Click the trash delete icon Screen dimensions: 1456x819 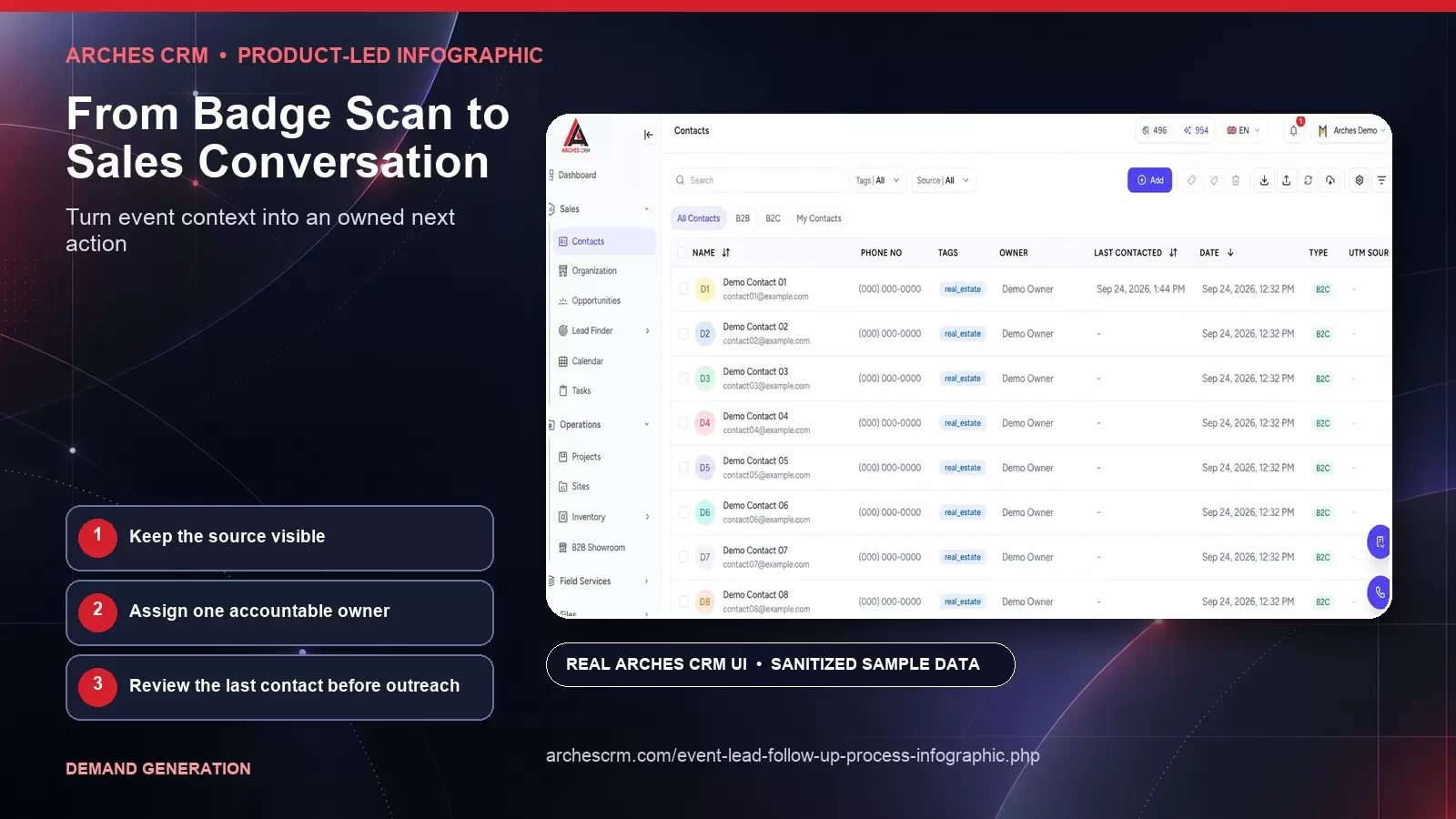click(1235, 180)
